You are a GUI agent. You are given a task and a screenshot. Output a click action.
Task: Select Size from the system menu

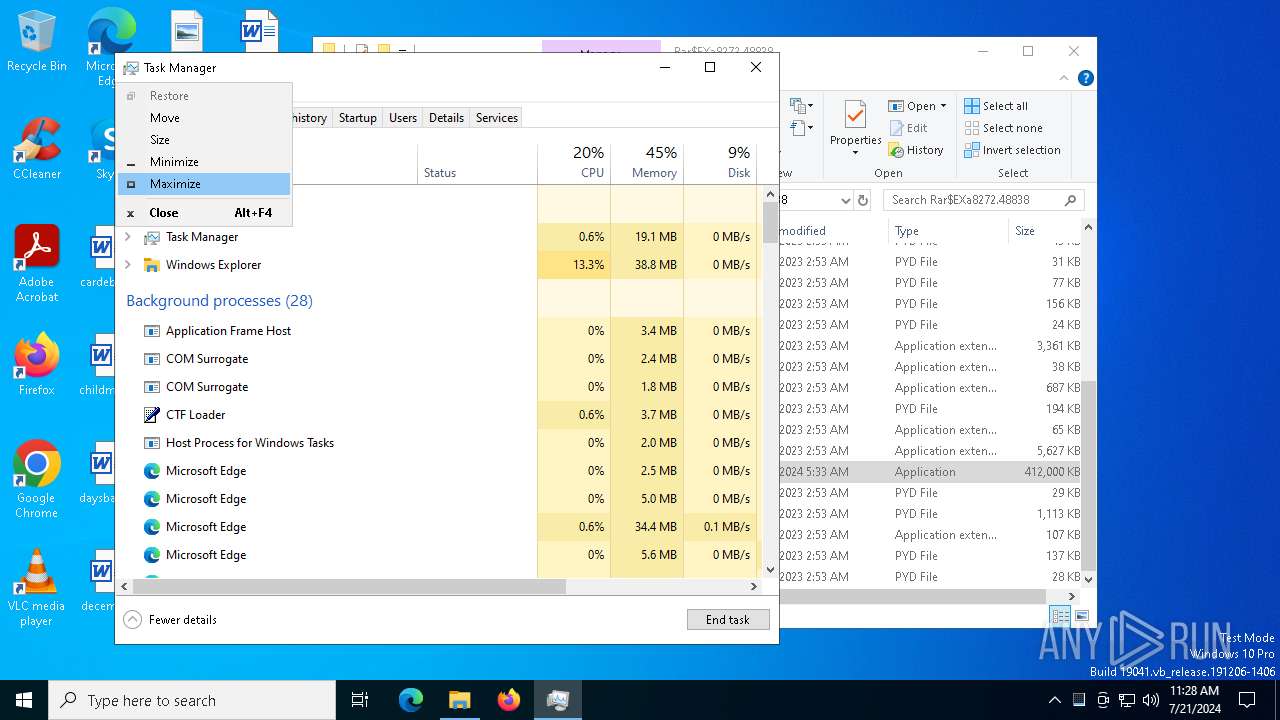pos(204,140)
